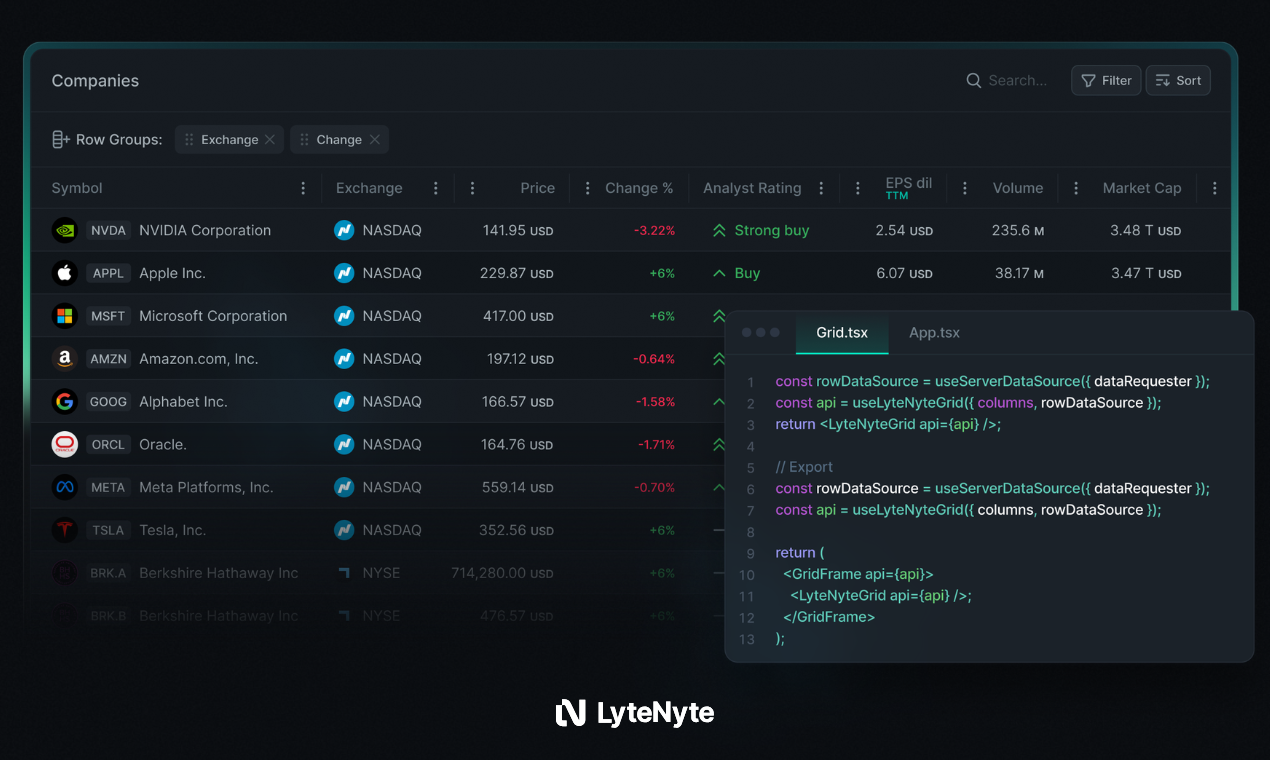Screen dimensions: 1270x760
Task: Click the NASDAQ icon in NVDA row
Action: [344, 230]
